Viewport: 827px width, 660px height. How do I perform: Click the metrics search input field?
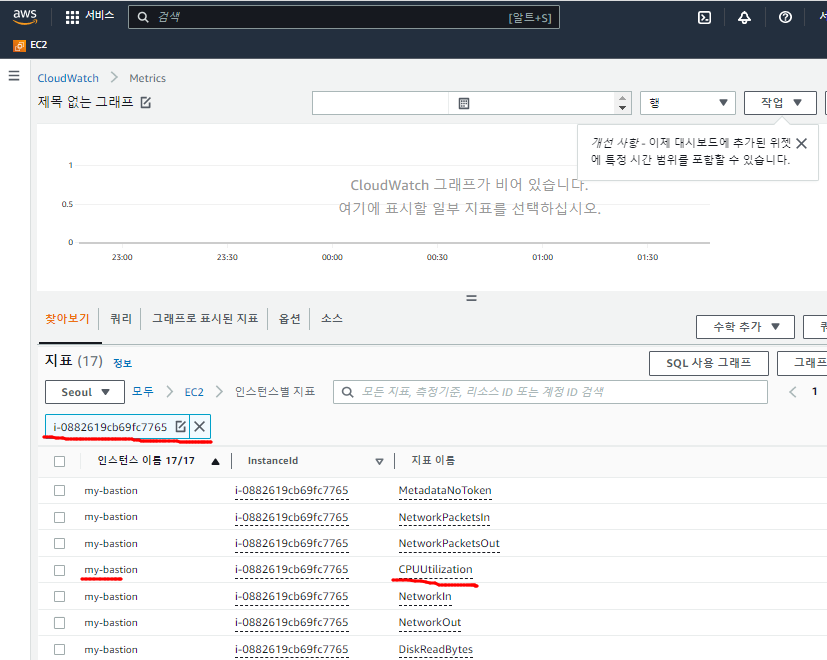[550, 392]
